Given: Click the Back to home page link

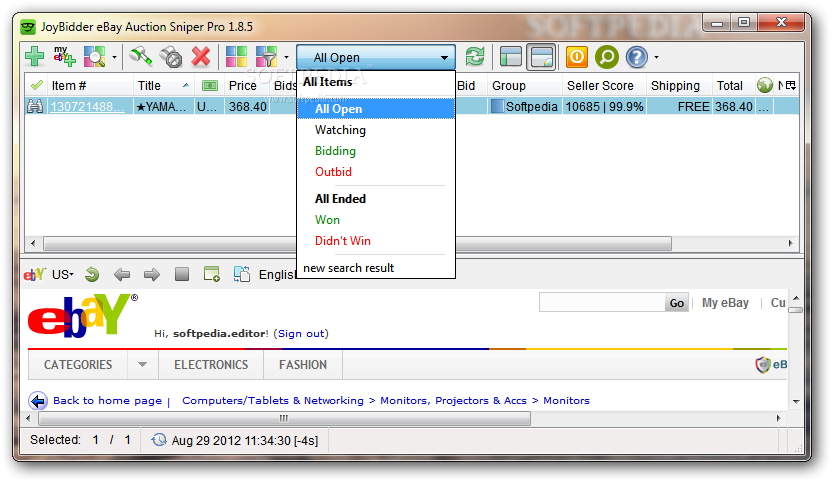Looking at the screenshot, I should point(107,401).
